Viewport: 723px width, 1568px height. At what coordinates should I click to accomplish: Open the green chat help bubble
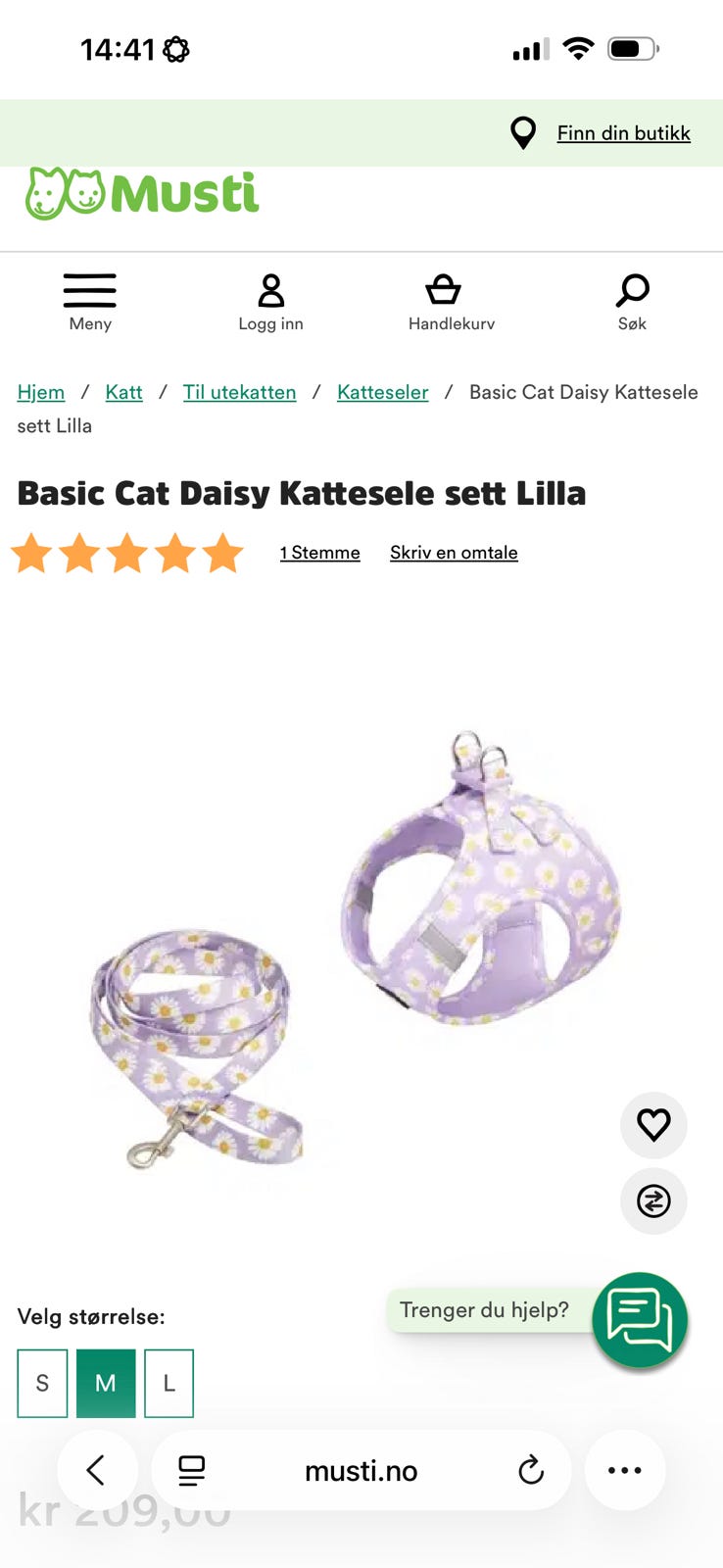tap(640, 1319)
